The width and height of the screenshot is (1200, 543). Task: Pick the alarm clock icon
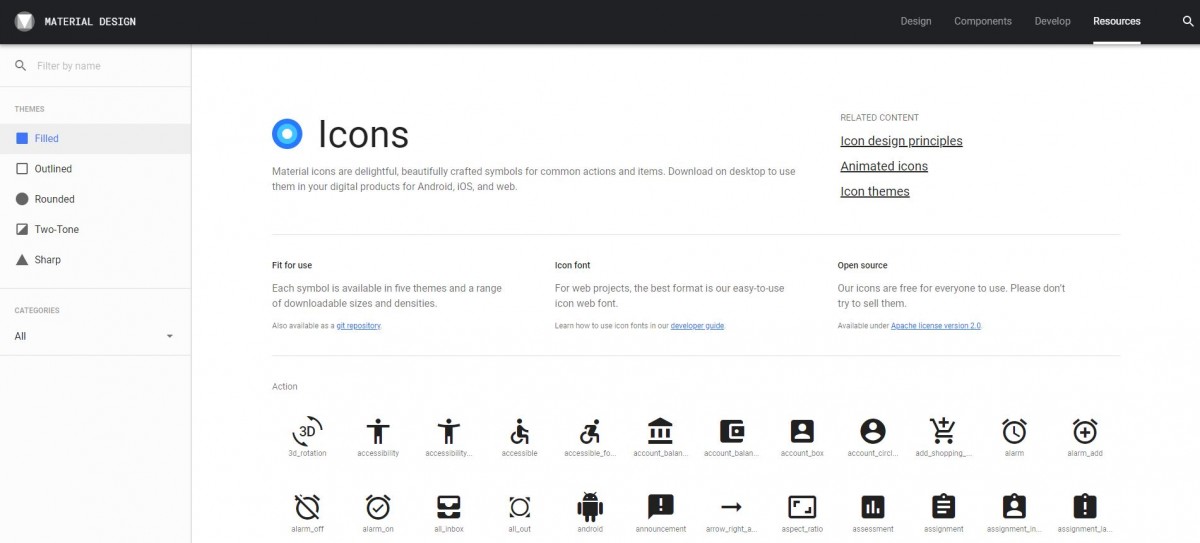[x=1014, y=431]
